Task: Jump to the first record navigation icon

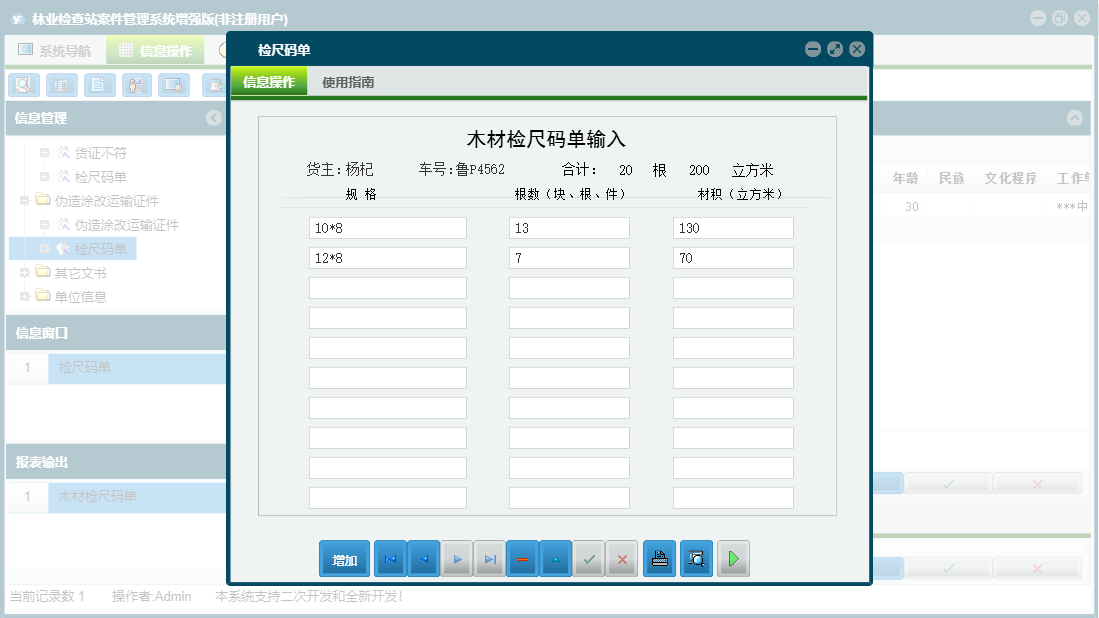Action: [390, 559]
